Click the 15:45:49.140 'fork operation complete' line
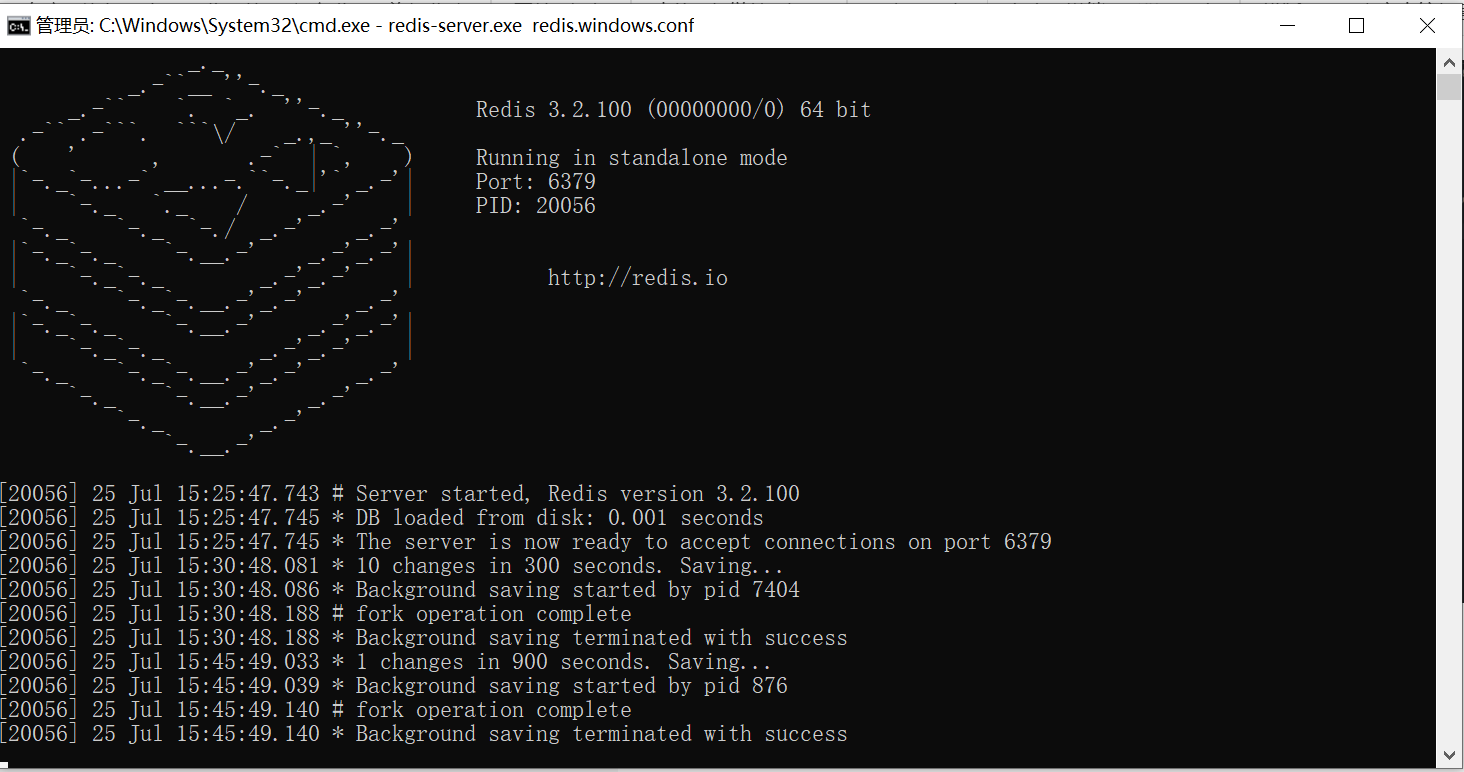 (x=316, y=710)
